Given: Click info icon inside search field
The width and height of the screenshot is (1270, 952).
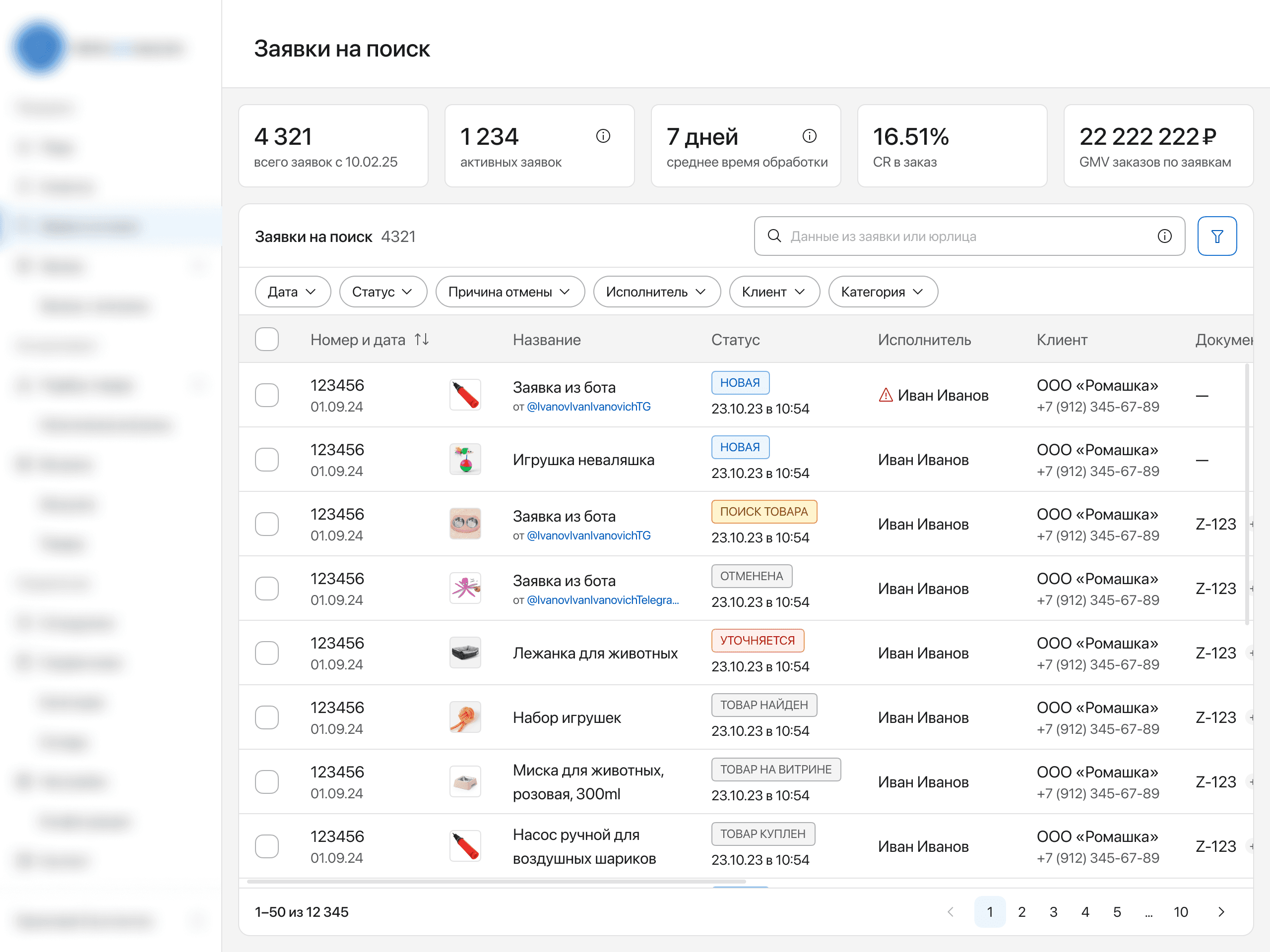Looking at the screenshot, I should click(1164, 236).
